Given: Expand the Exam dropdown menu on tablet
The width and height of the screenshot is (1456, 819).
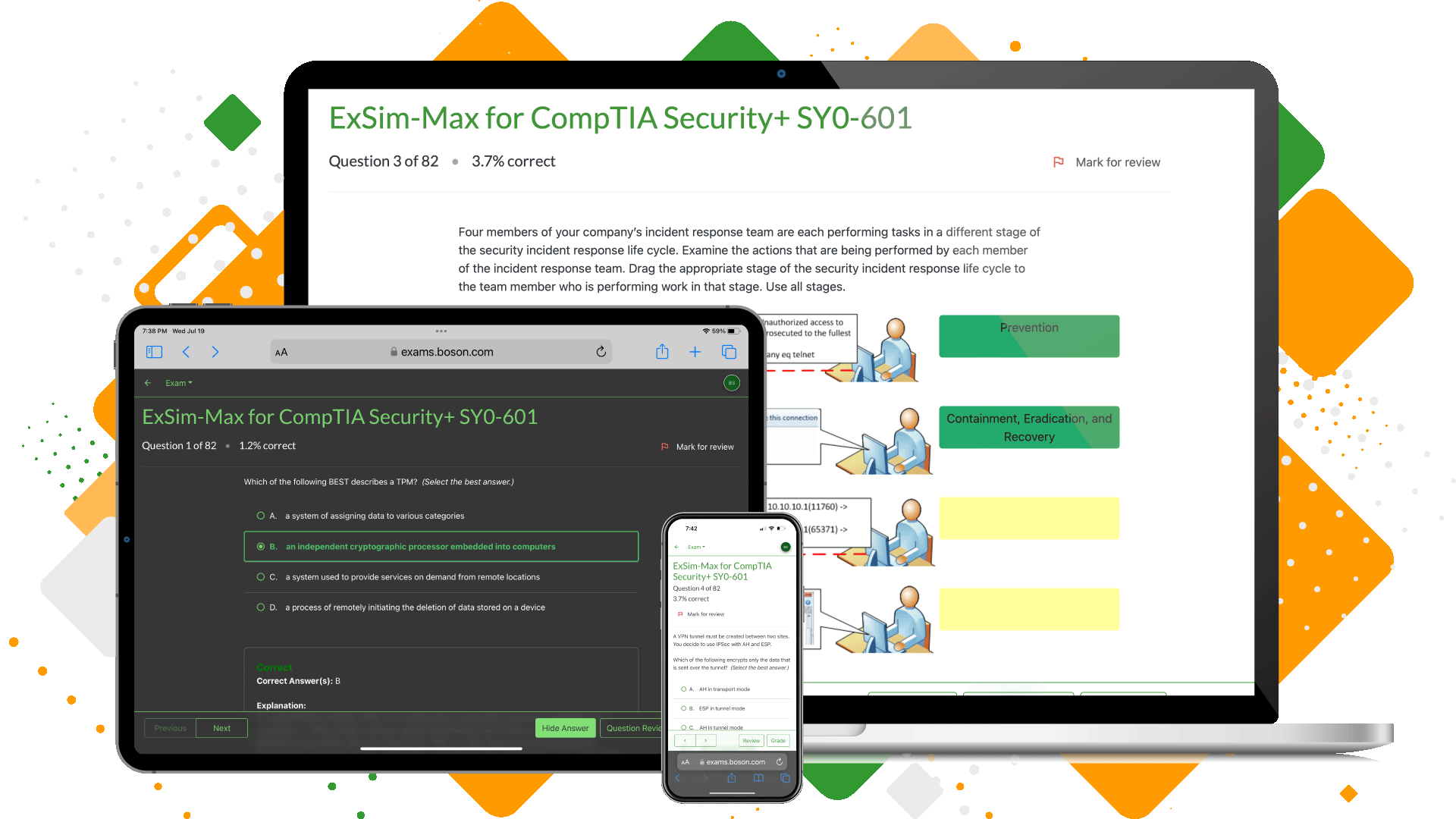Looking at the screenshot, I should 178,383.
